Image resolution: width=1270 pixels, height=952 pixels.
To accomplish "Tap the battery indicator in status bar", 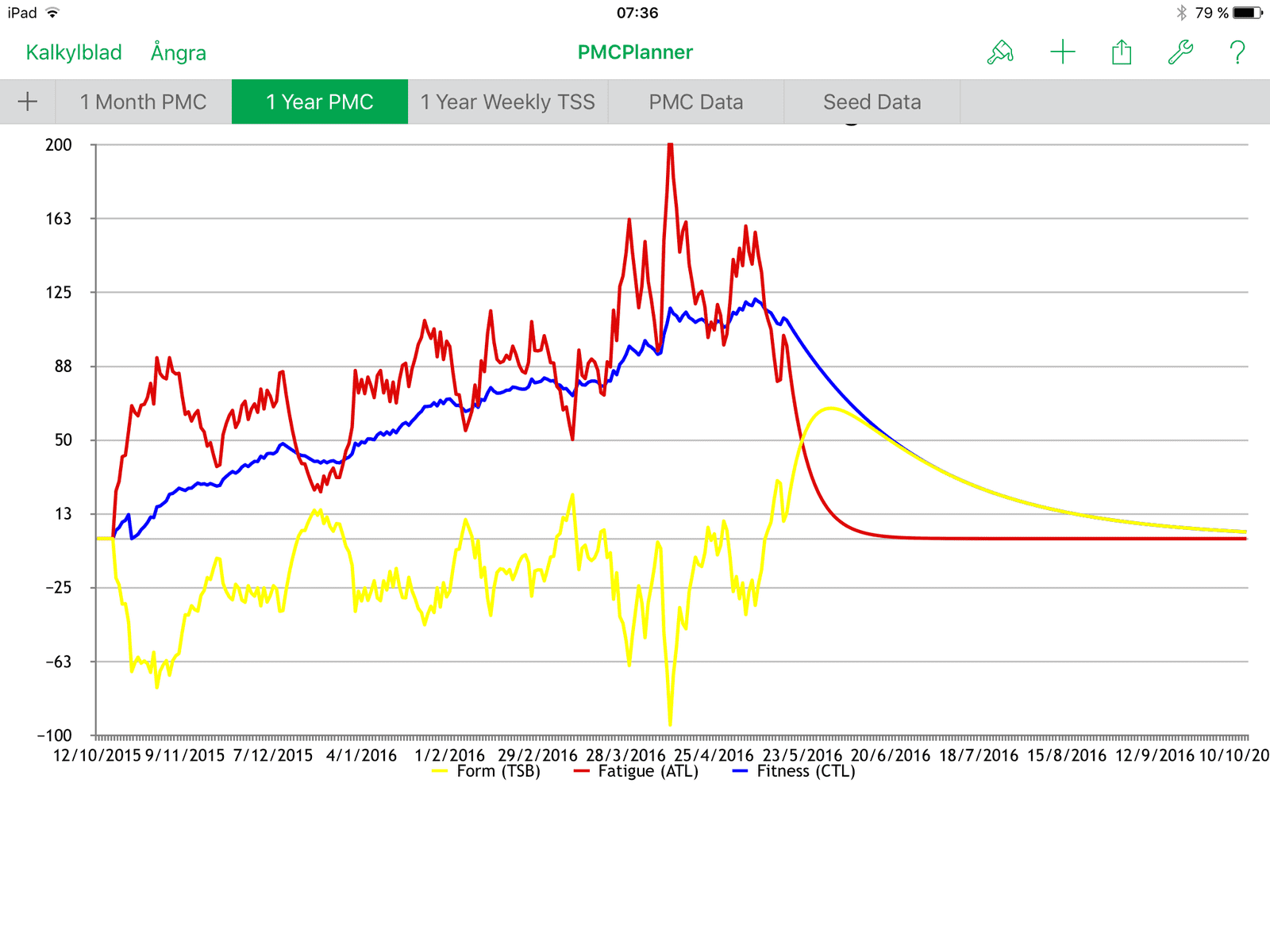I will coord(1247,13).
